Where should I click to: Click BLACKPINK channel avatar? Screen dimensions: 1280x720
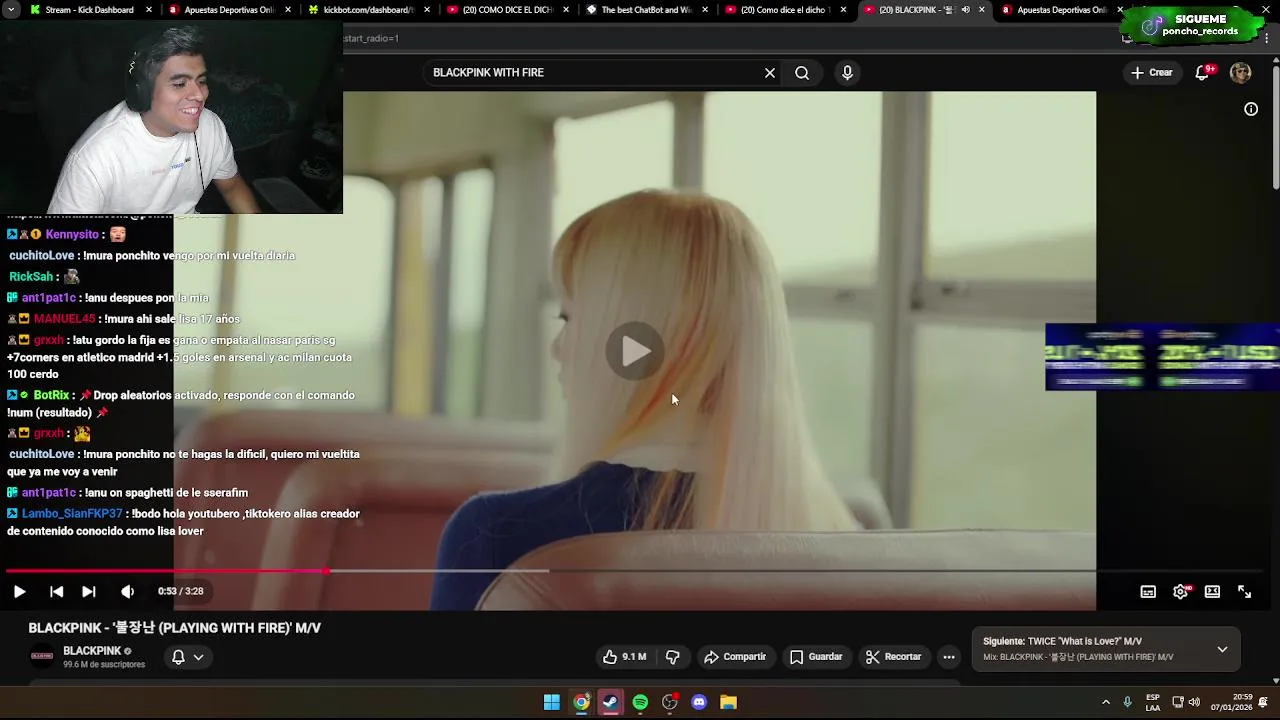point(42,657)
